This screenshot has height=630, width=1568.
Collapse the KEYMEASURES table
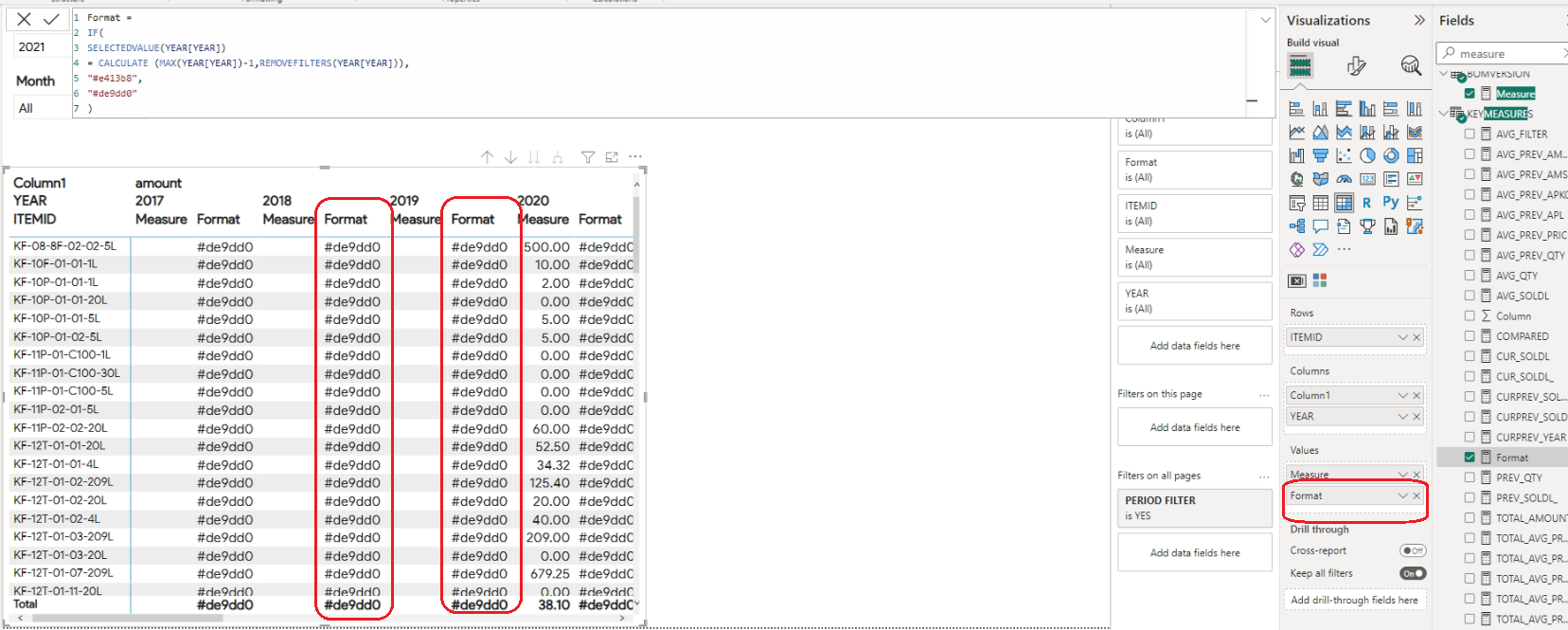(x=1444, y=114)
